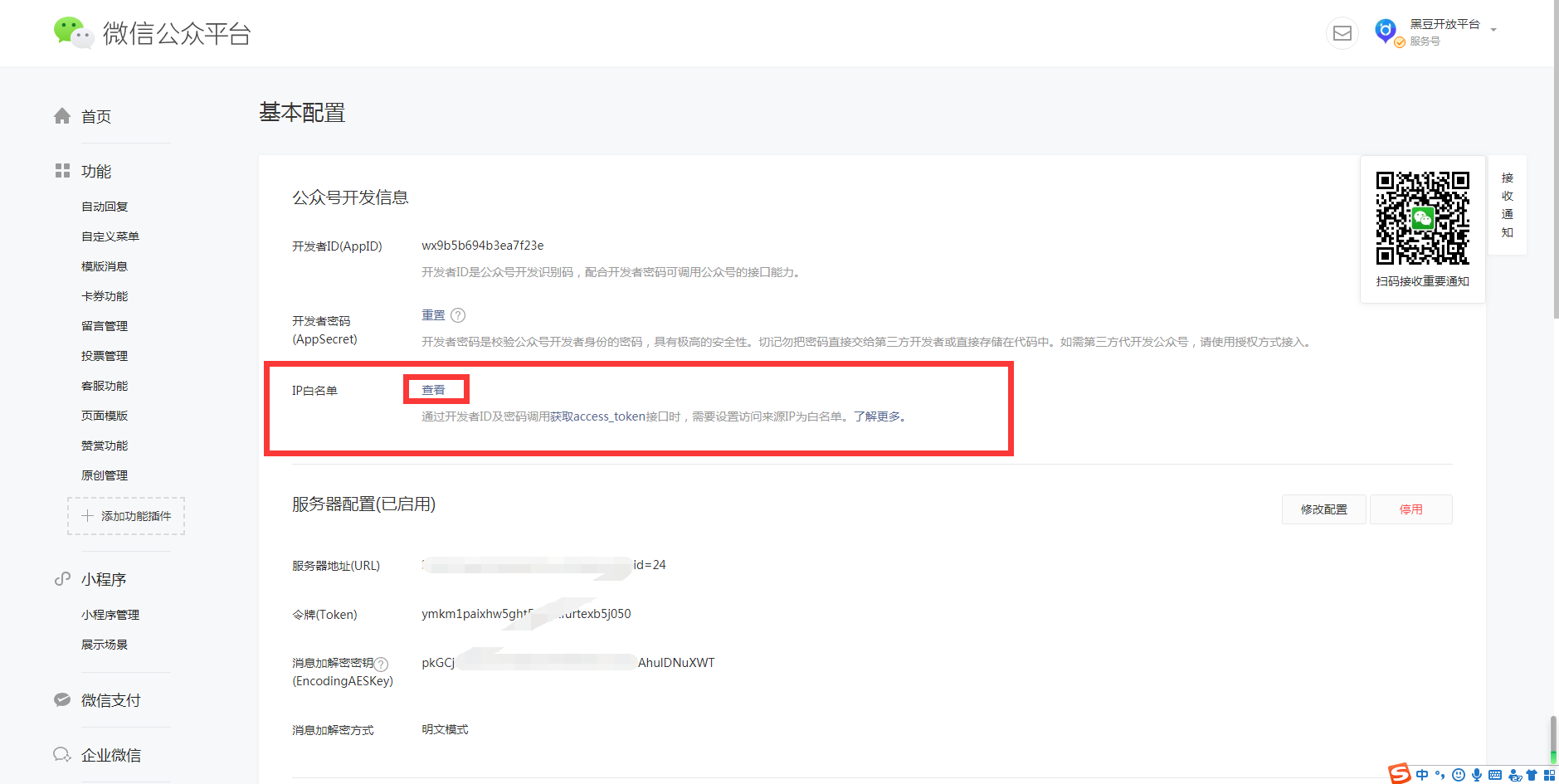Click microphone voice input icon

[x=1476, y=775]
